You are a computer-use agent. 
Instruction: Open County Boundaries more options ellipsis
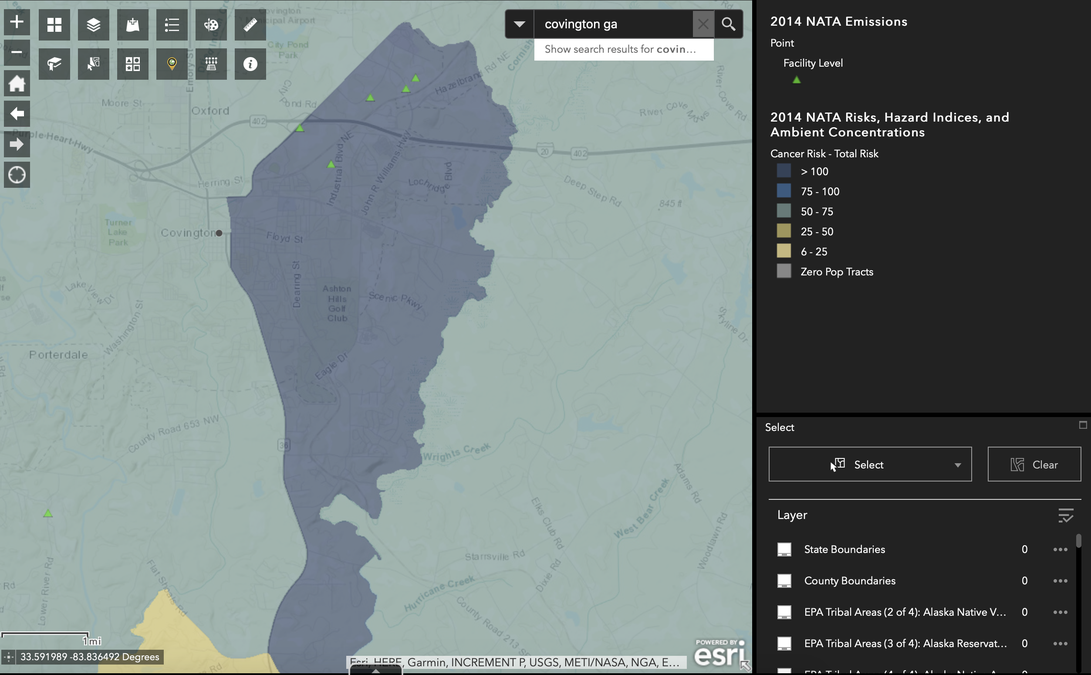[x=1060, y=581]
